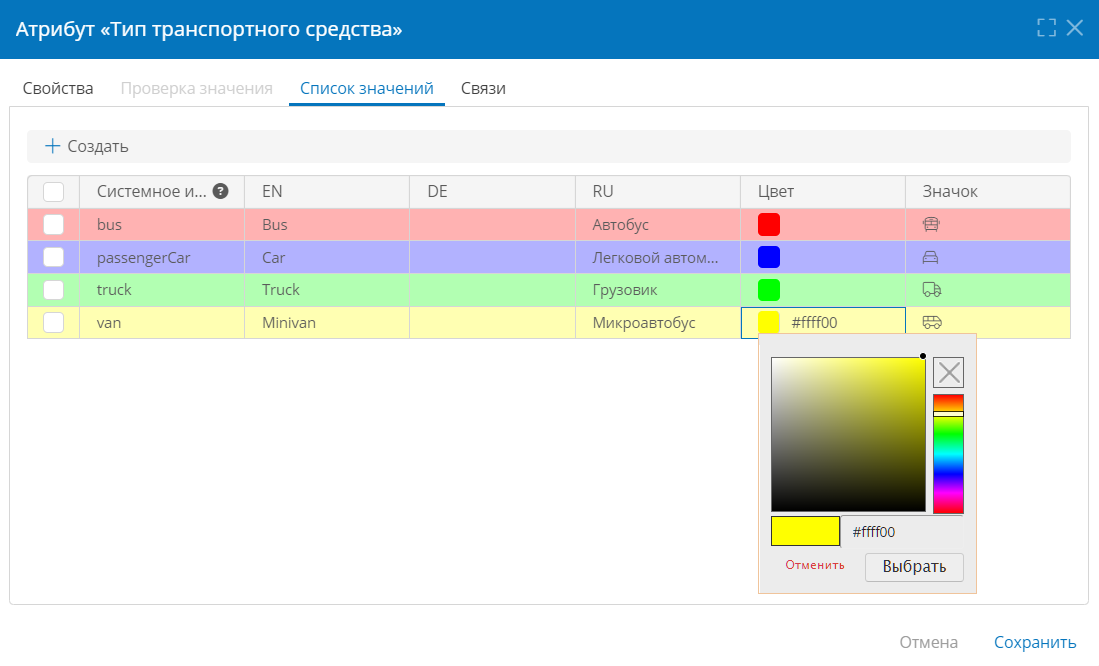The image size is (1099, 666).
Task: Toggle the select-all checkbox in the table header
Action: (x=53, y=192)
